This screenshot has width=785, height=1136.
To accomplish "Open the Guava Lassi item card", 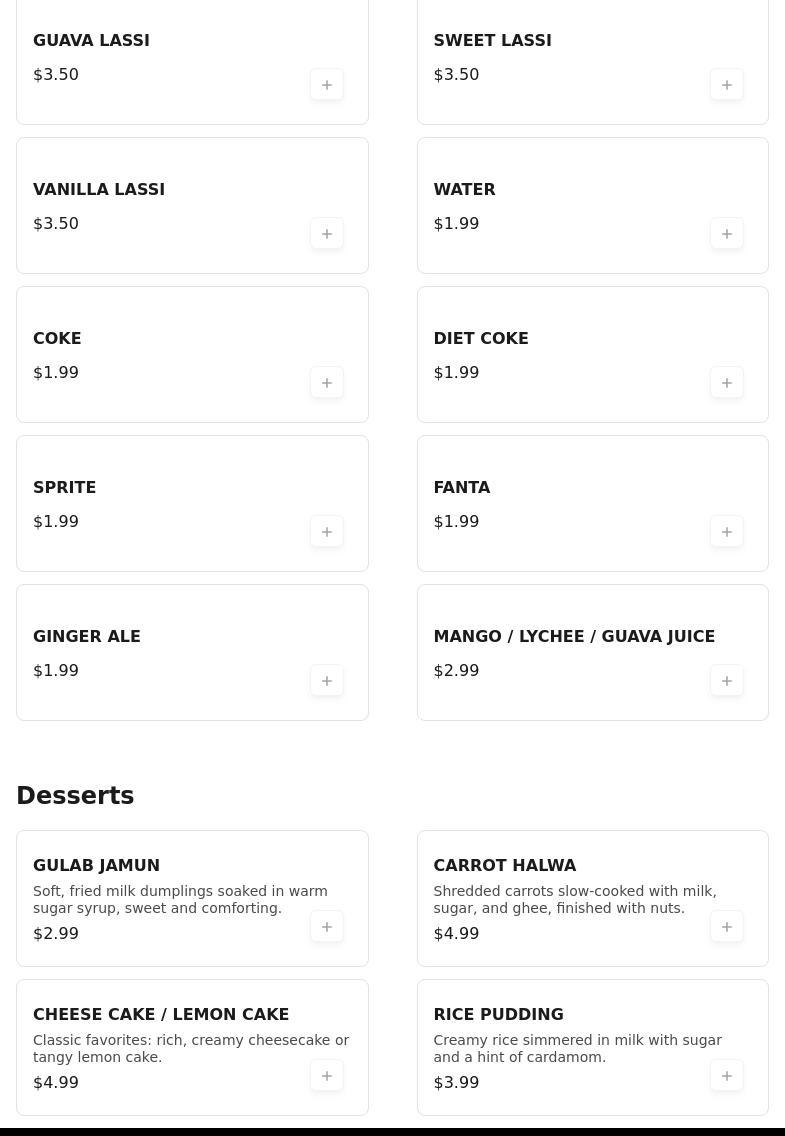I will coord(192,57).
